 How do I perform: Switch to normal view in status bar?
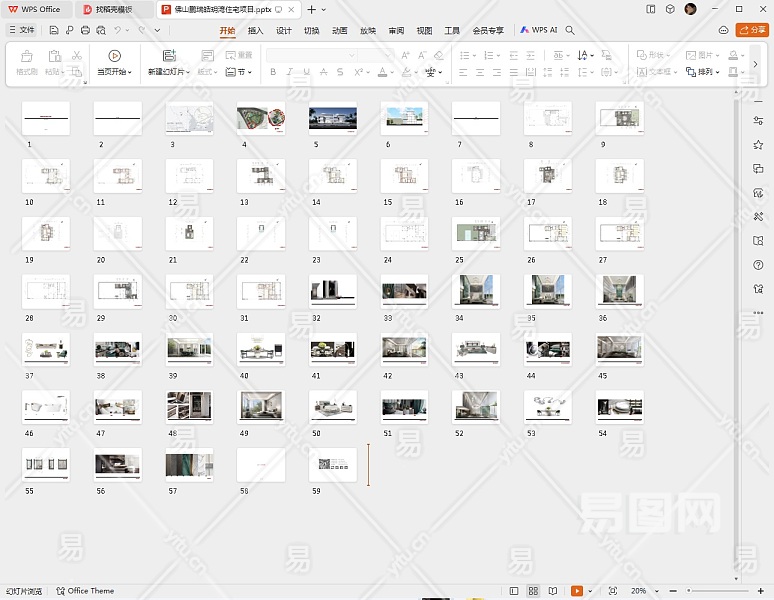[514, 591]
